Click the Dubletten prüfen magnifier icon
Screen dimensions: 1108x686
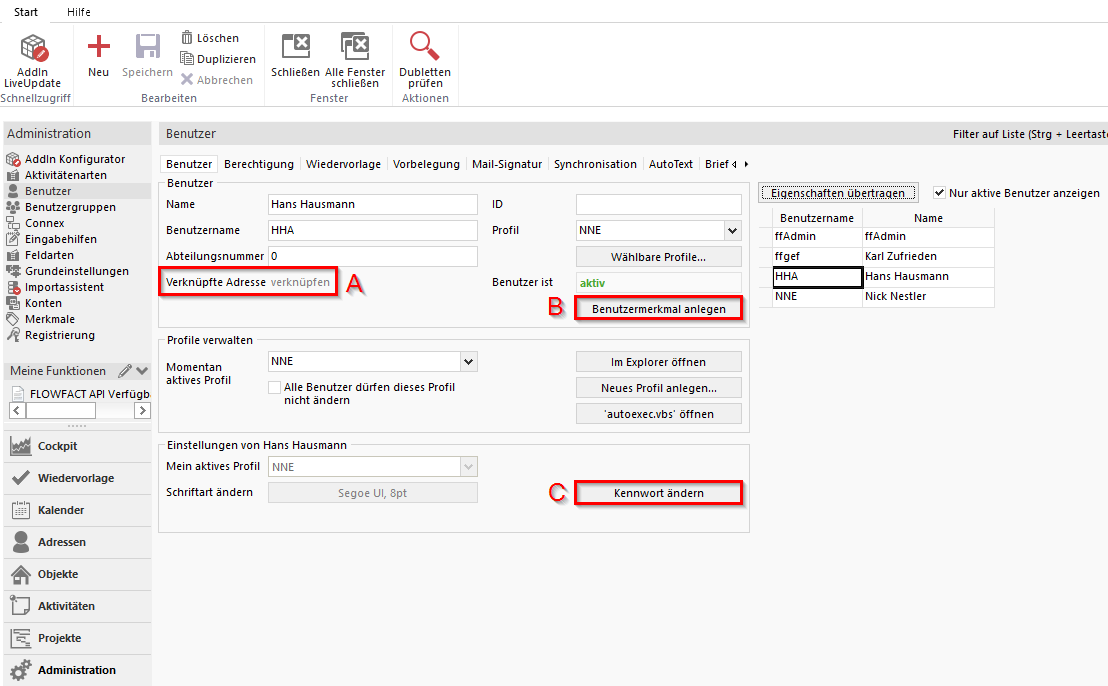pos(425,46)
